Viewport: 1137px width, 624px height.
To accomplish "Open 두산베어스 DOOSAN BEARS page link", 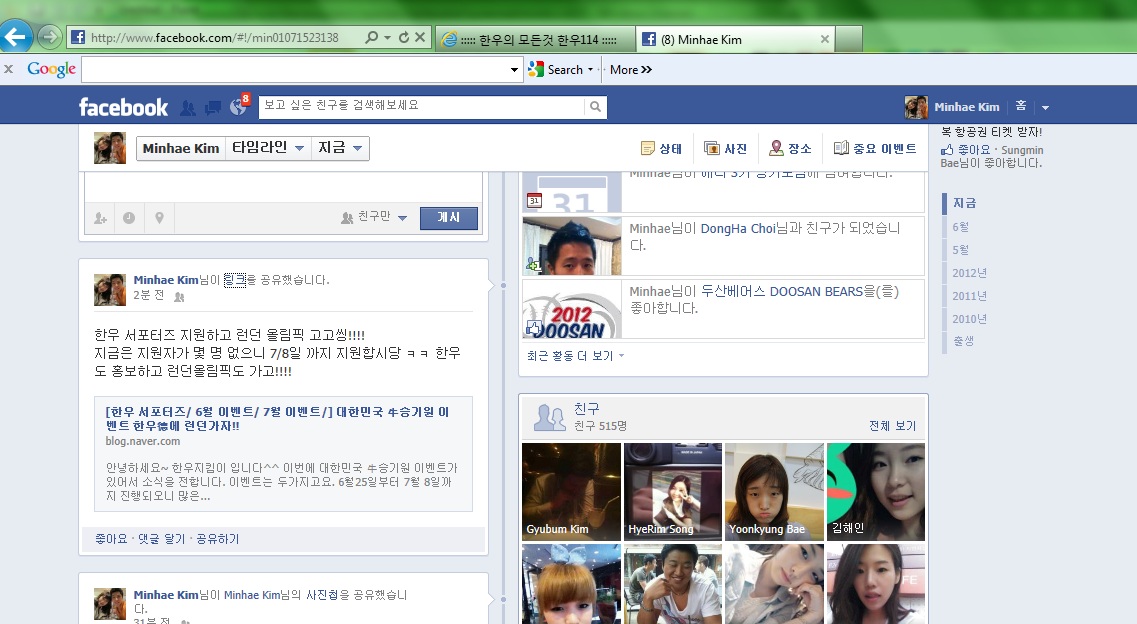I will point(782,291).
